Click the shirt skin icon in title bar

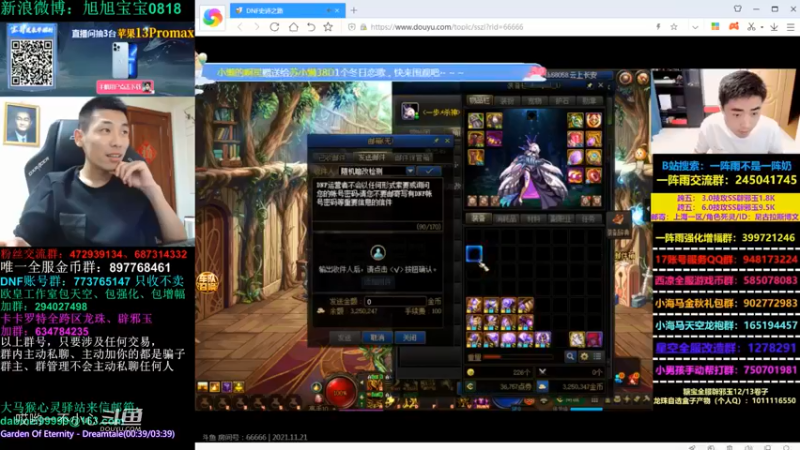pyautogui.click(x=738, y=9)
